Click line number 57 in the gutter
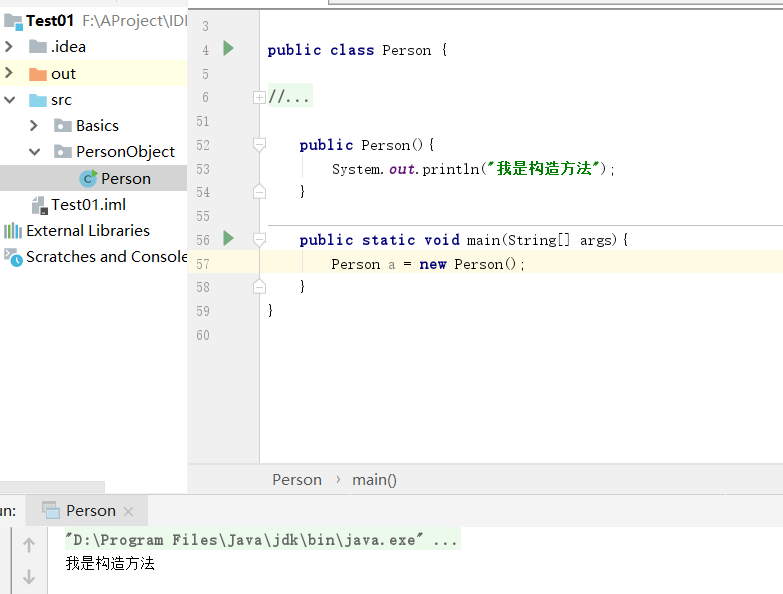This screenshot has height=594, width=783. (203, 264)
